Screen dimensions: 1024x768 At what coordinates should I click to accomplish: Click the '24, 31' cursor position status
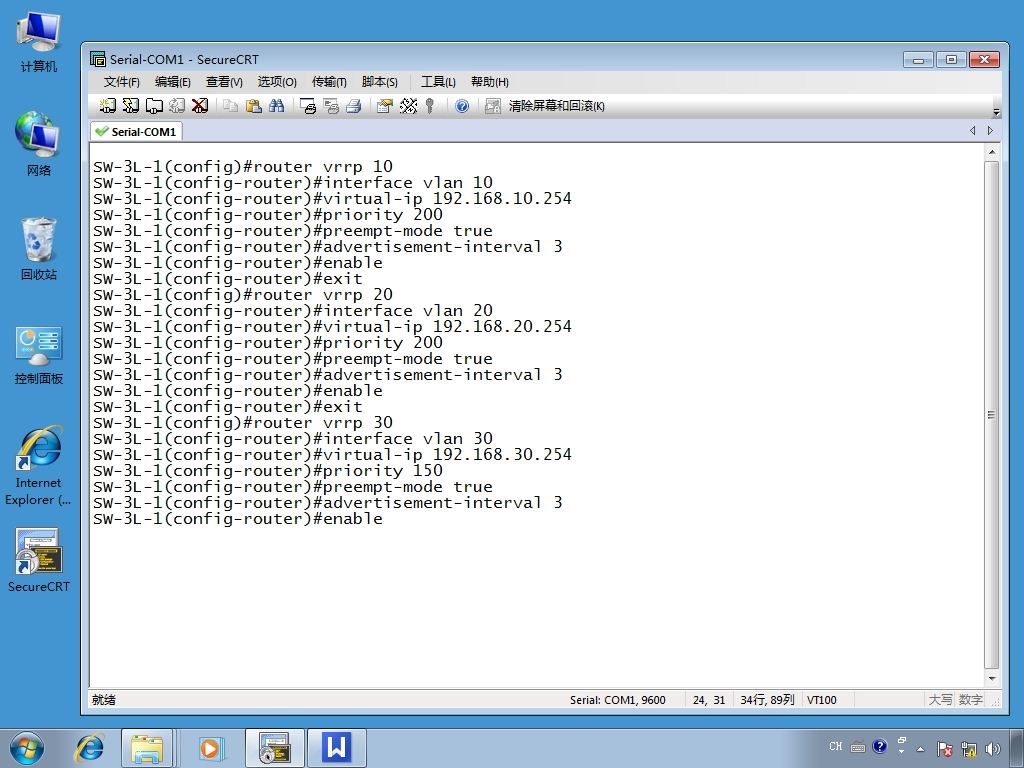pos(709,700)
